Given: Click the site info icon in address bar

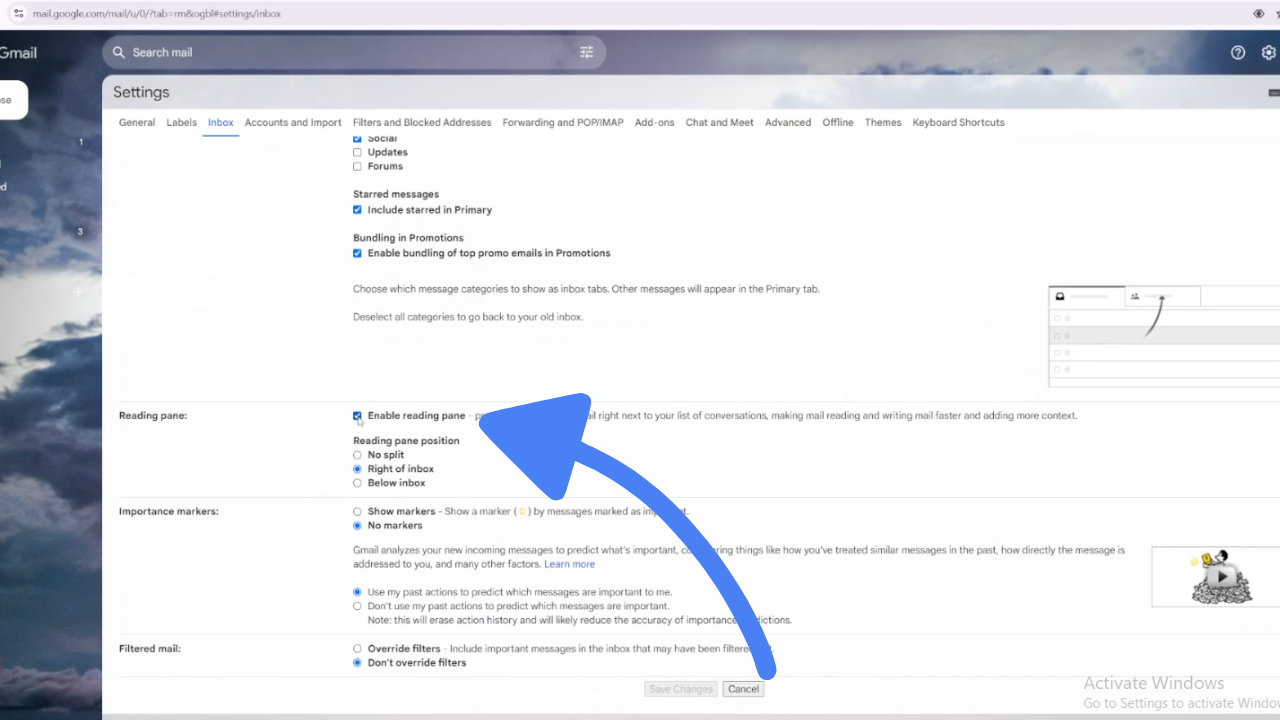Looking at the screenshot, I should click(19, 14).
